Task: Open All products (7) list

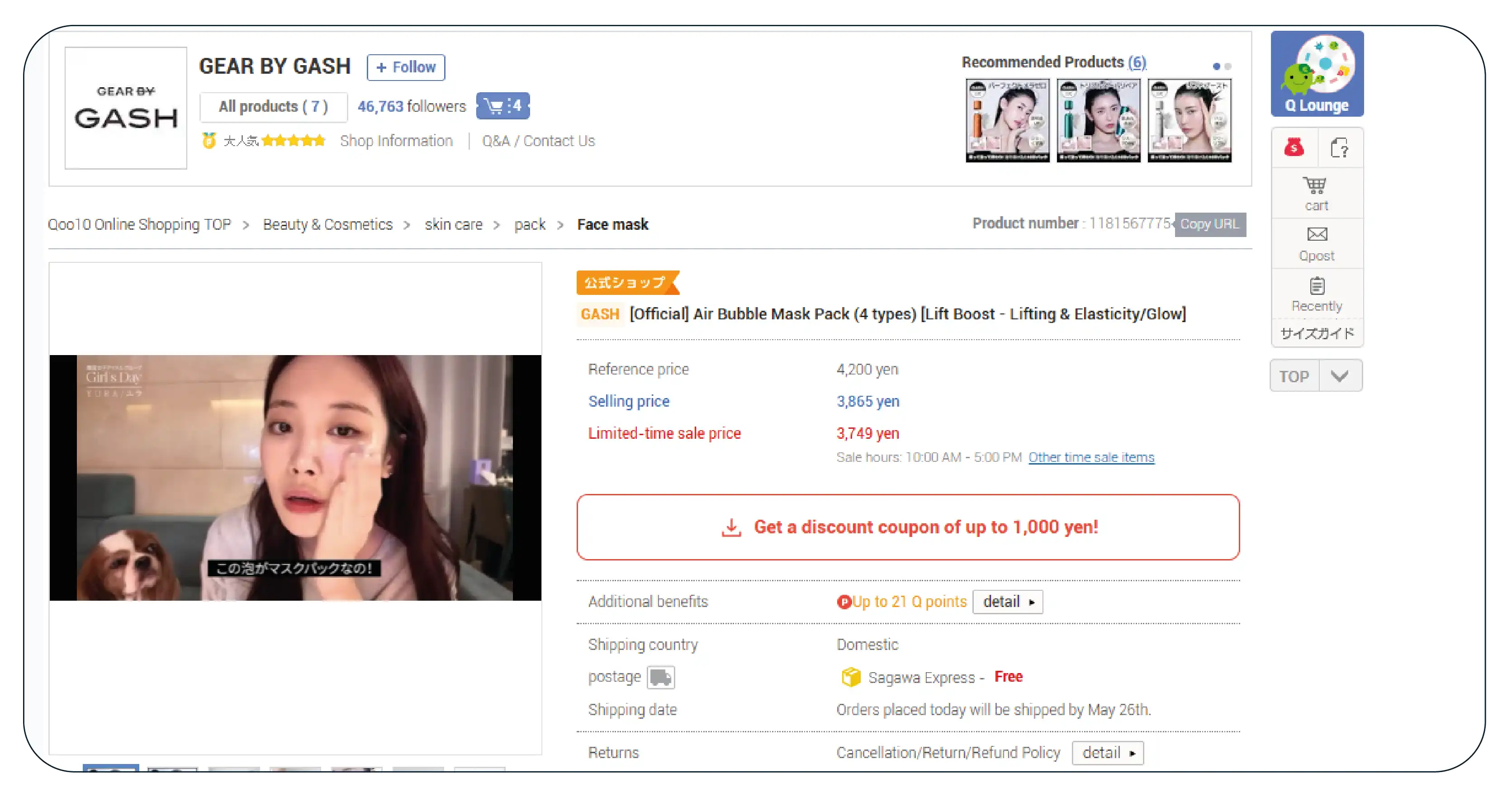Action: pos(274,106)
